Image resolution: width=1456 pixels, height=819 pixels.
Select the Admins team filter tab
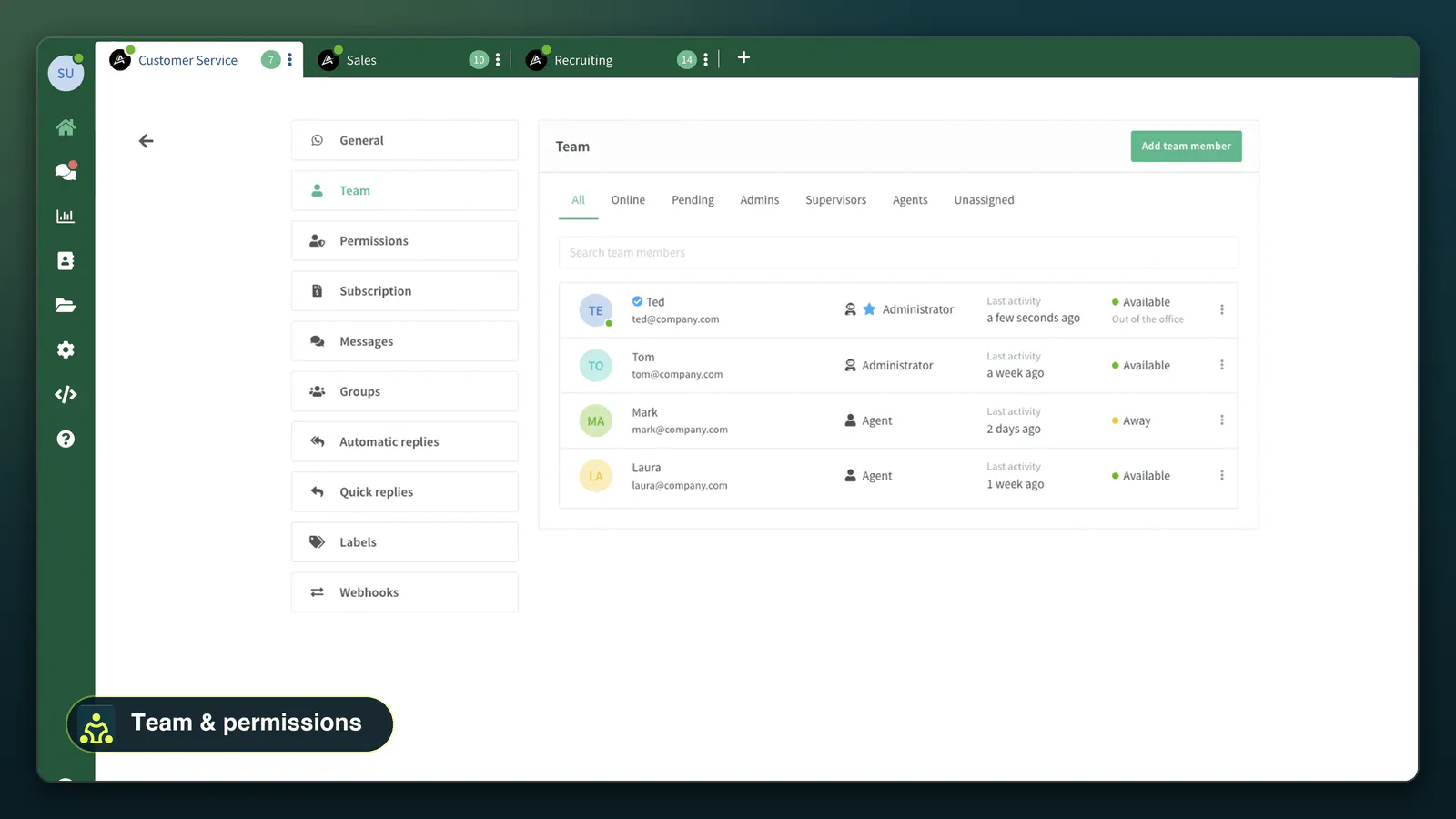[x=759, y=200]
